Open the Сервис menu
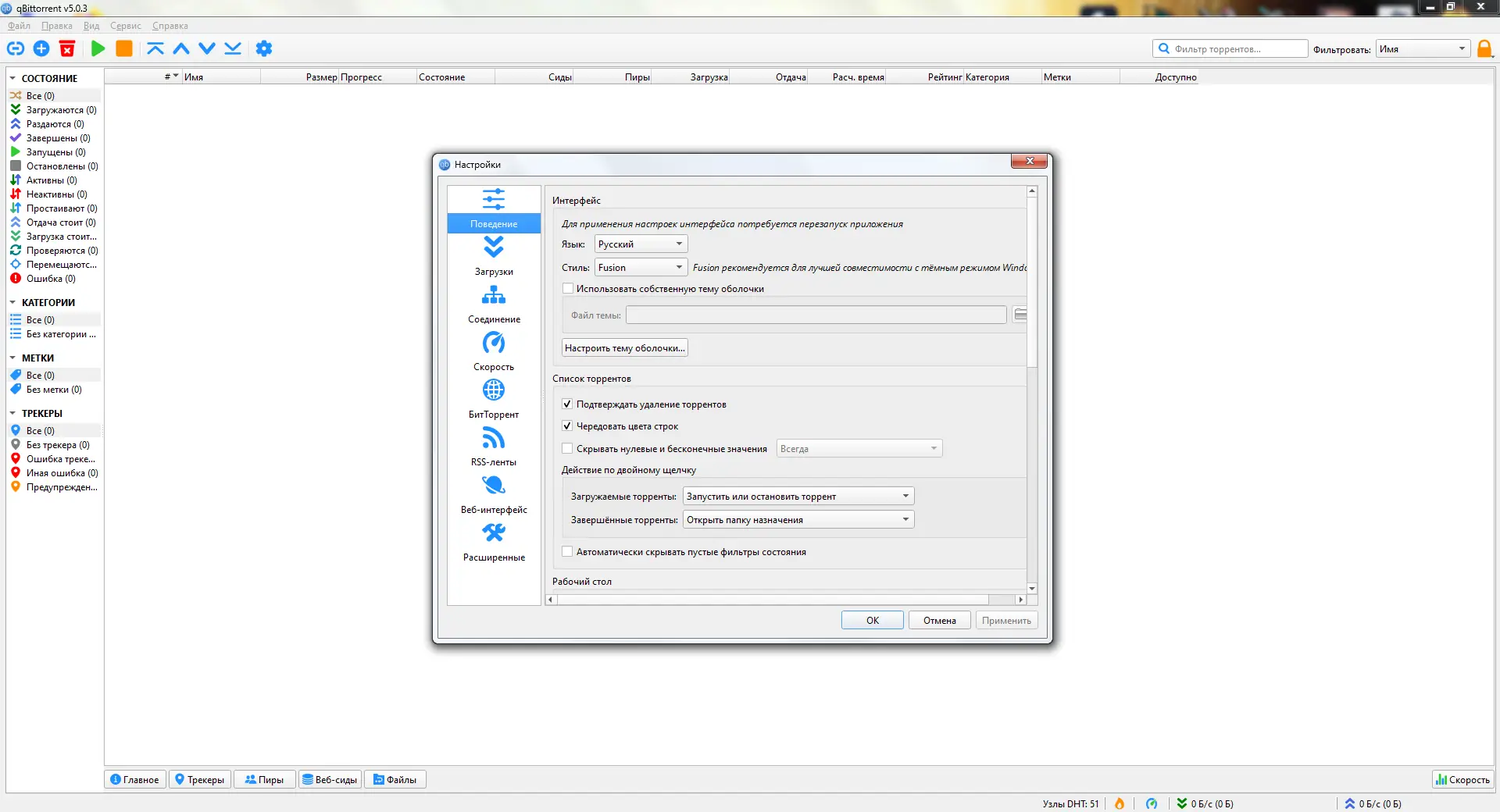 coord(125,26)
